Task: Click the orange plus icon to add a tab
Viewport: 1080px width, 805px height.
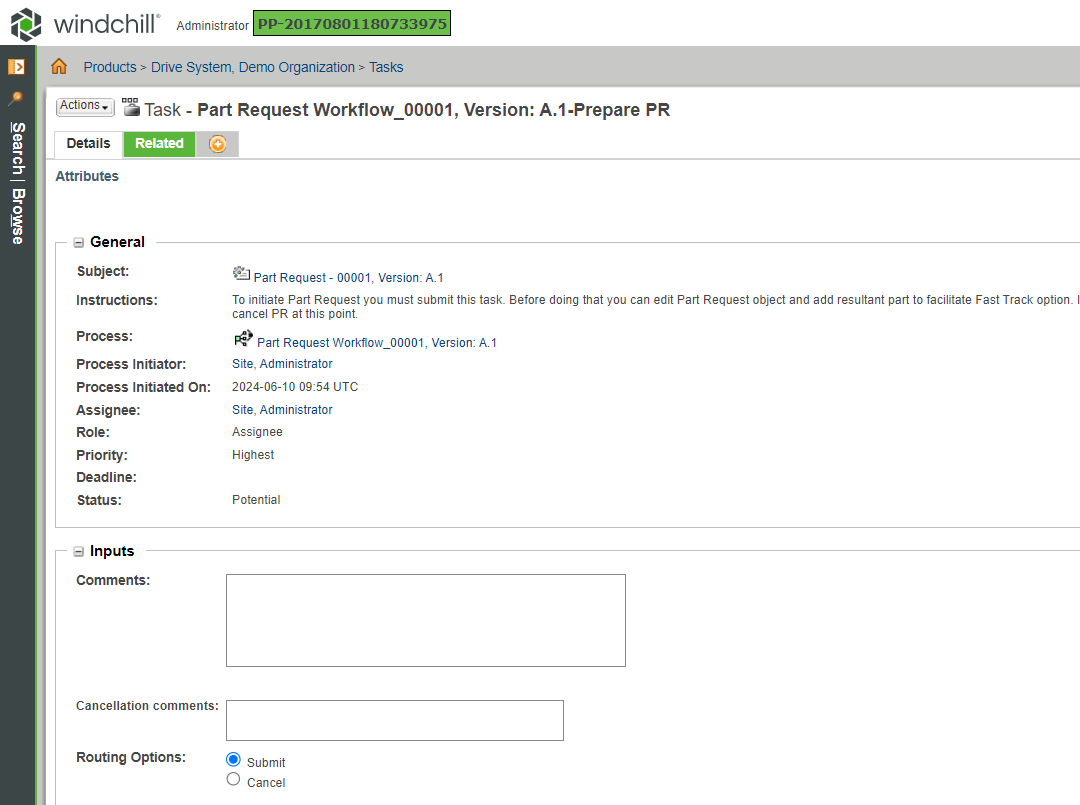Action: click(217, 144)
